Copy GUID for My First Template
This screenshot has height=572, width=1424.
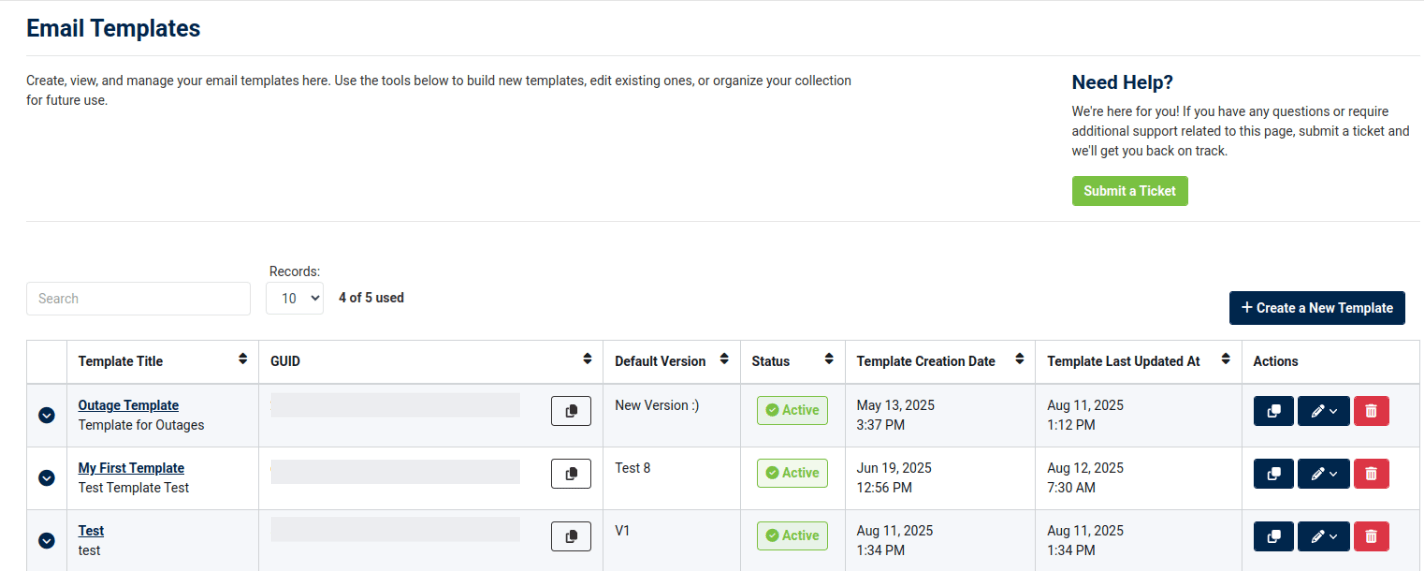coord(571,474)
